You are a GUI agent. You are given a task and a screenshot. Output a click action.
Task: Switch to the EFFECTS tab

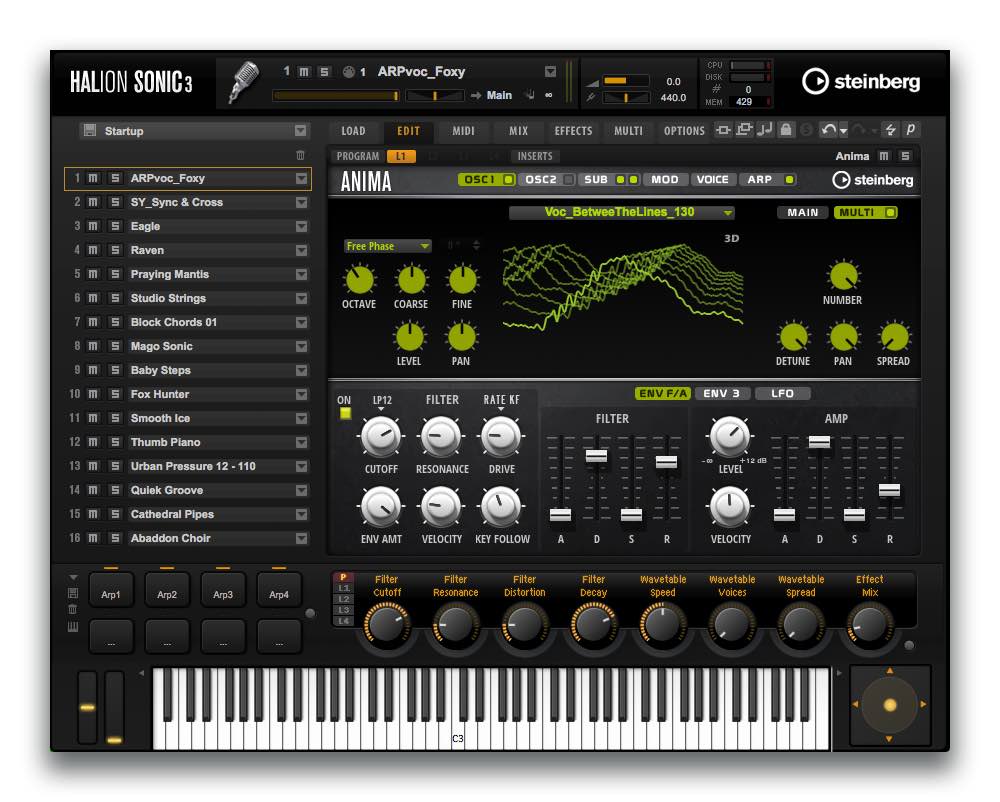tap(573, 131)
